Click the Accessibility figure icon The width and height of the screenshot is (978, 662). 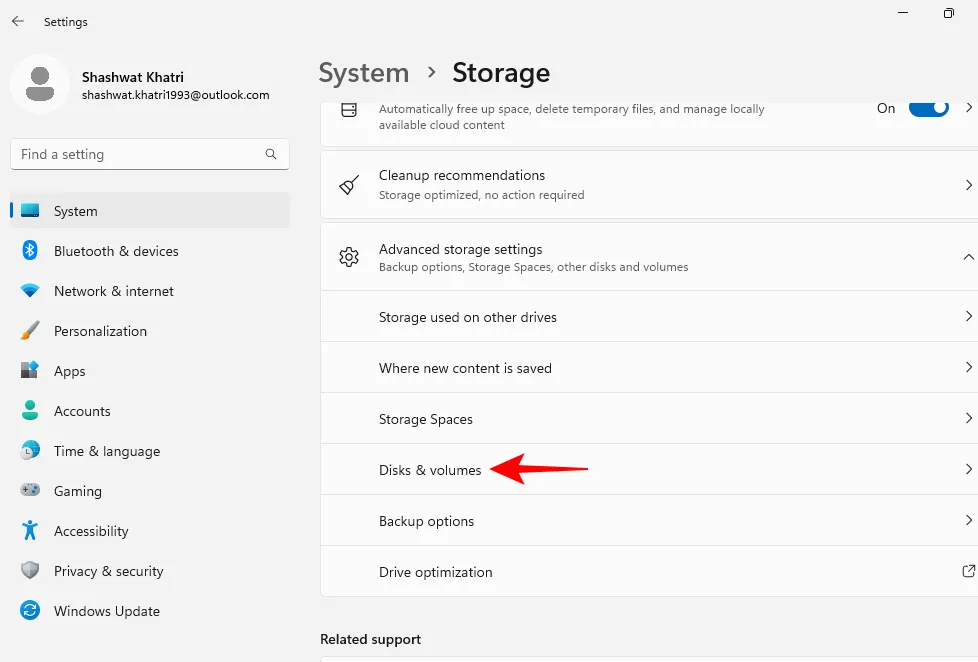point(30,530)
